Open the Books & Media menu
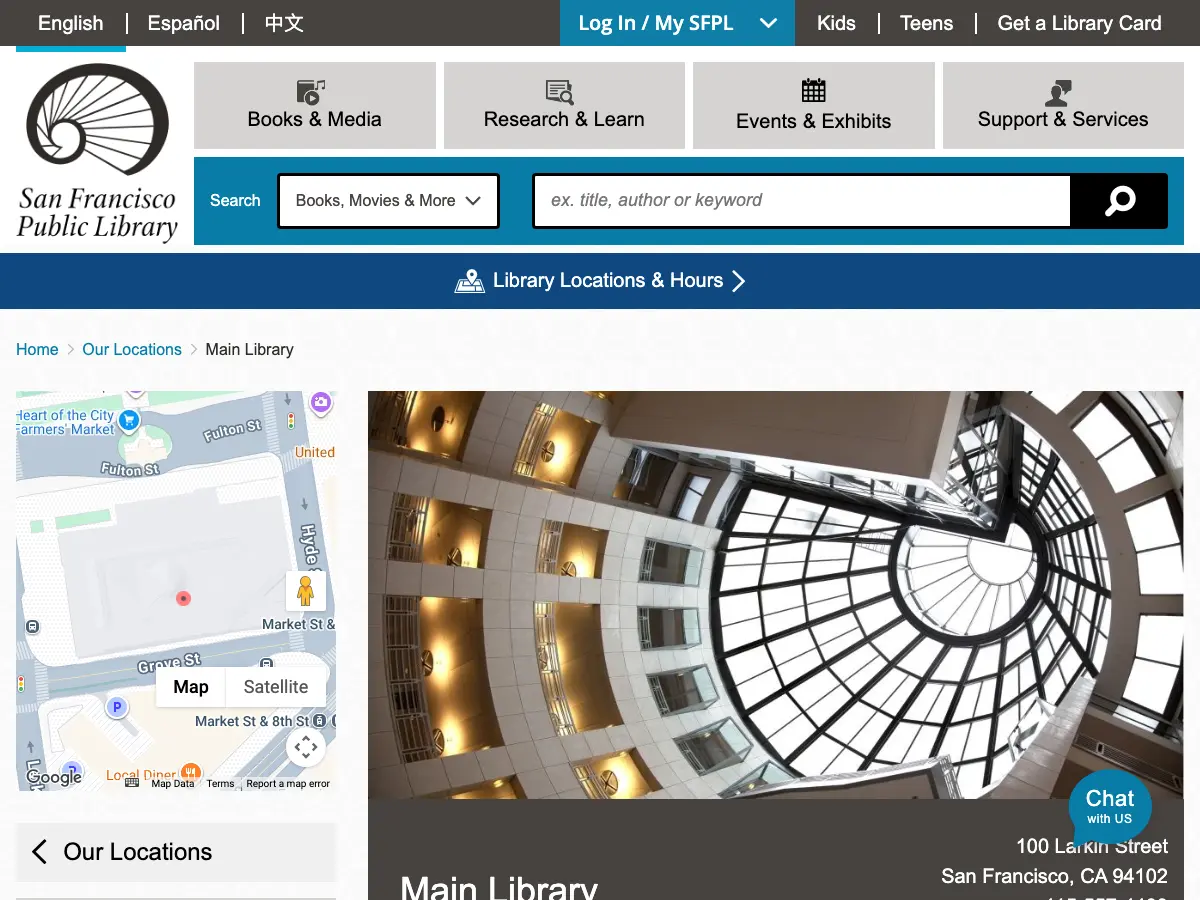 tap(315, 105)
